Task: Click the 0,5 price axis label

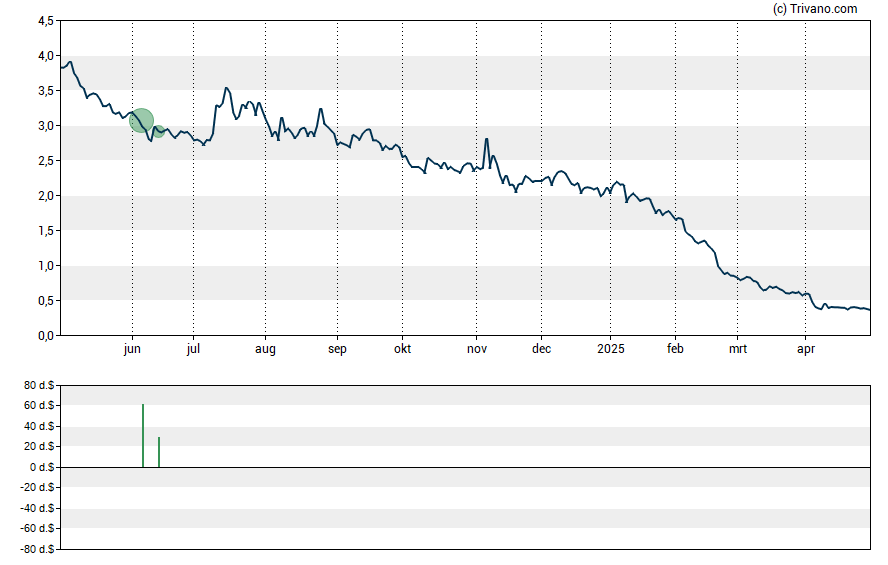Action: (x=46, y=301)
